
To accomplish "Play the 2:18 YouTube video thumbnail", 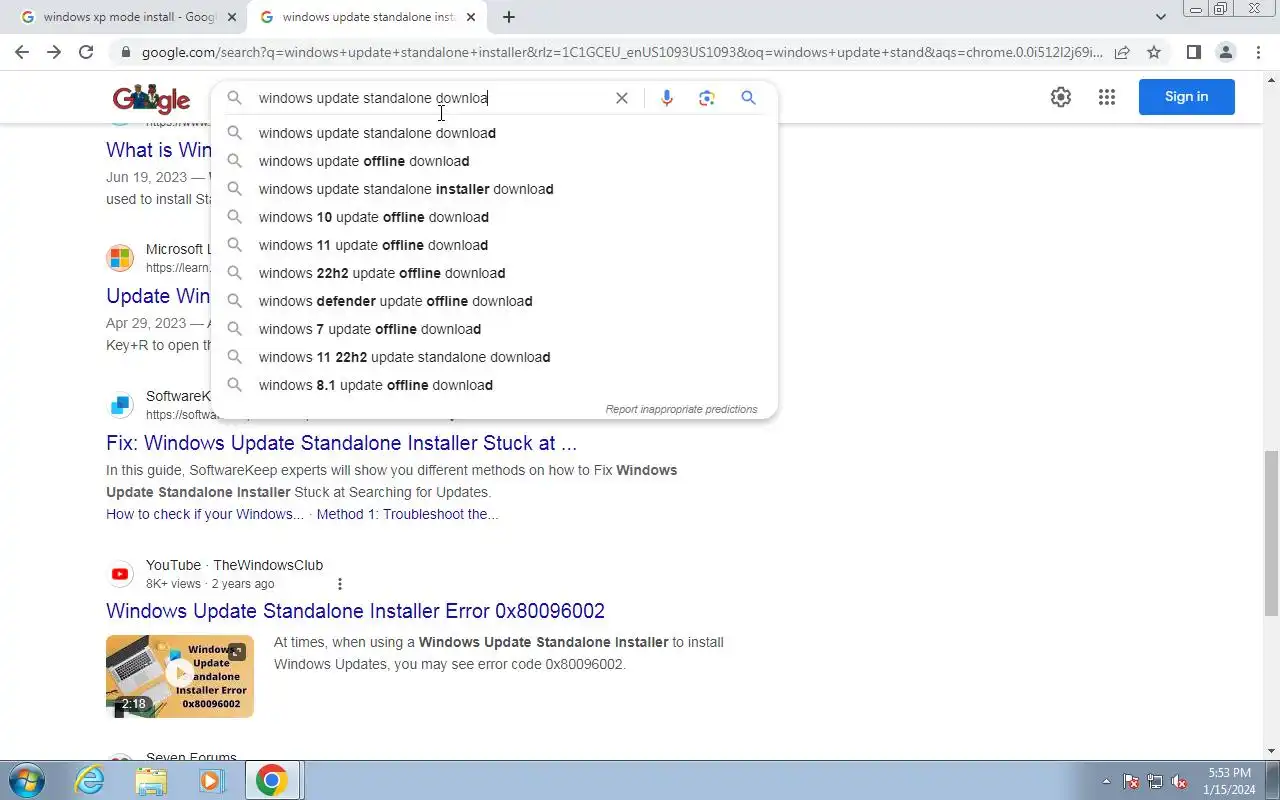I will coord(180,676).
